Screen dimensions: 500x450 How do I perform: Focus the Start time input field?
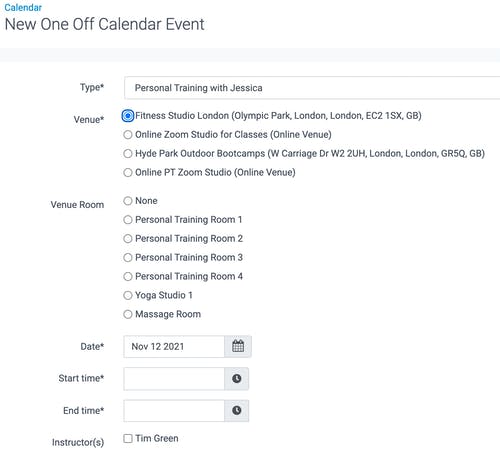click(x=174, y=378)
